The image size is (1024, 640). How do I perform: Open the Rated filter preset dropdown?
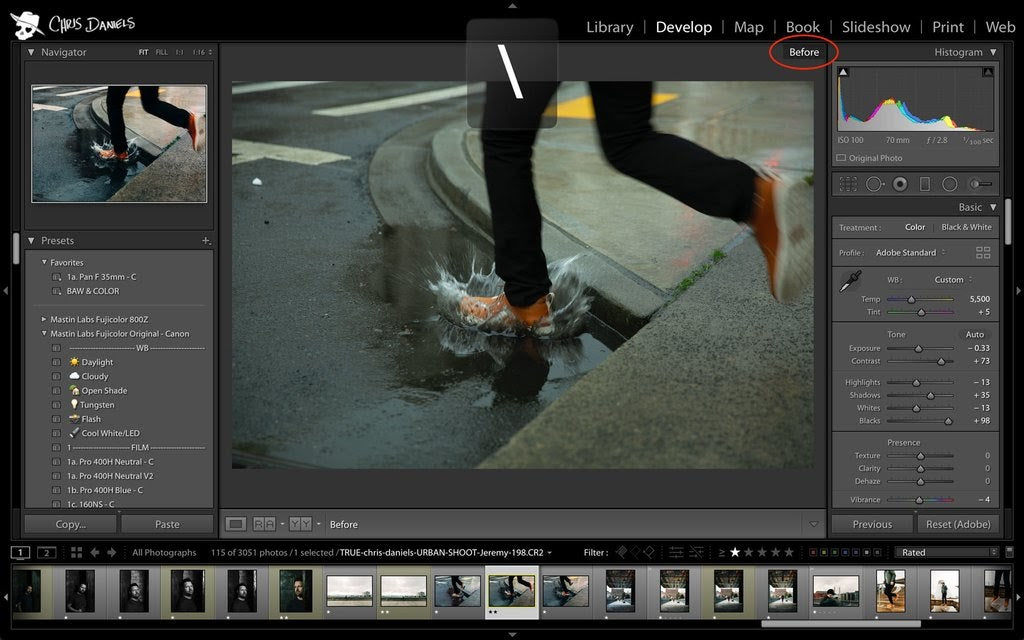coord(946,552)
